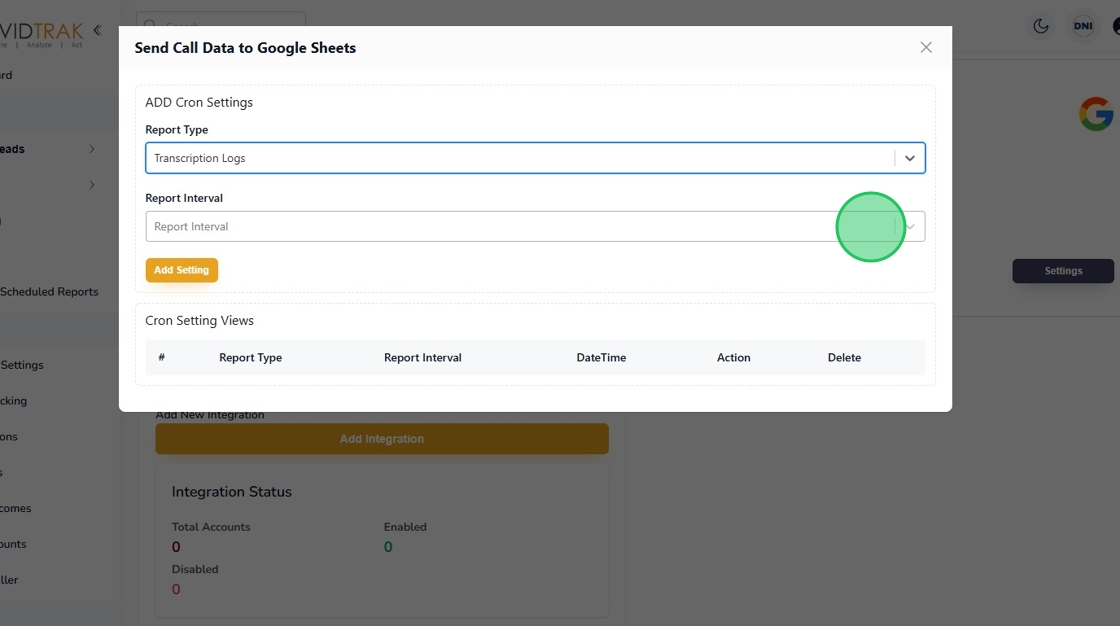Screen dimensions: 1120x626
Task: Click the Add Setting button
Action: tap(181, 270)
